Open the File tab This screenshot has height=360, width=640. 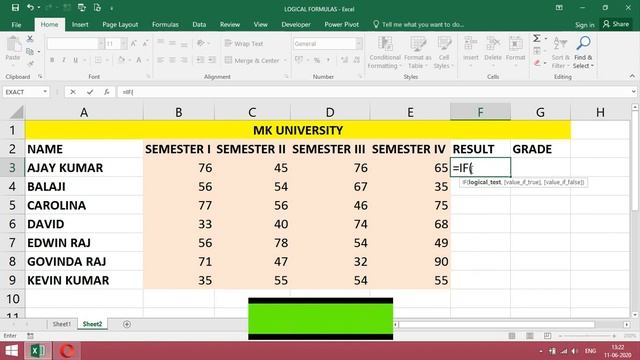click(x=16, y=24)
